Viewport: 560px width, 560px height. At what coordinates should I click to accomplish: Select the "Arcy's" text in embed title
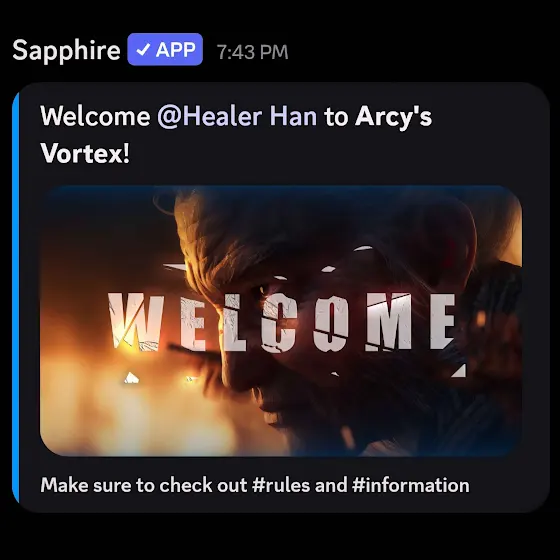pyautogui.click(x=393, y=117)
